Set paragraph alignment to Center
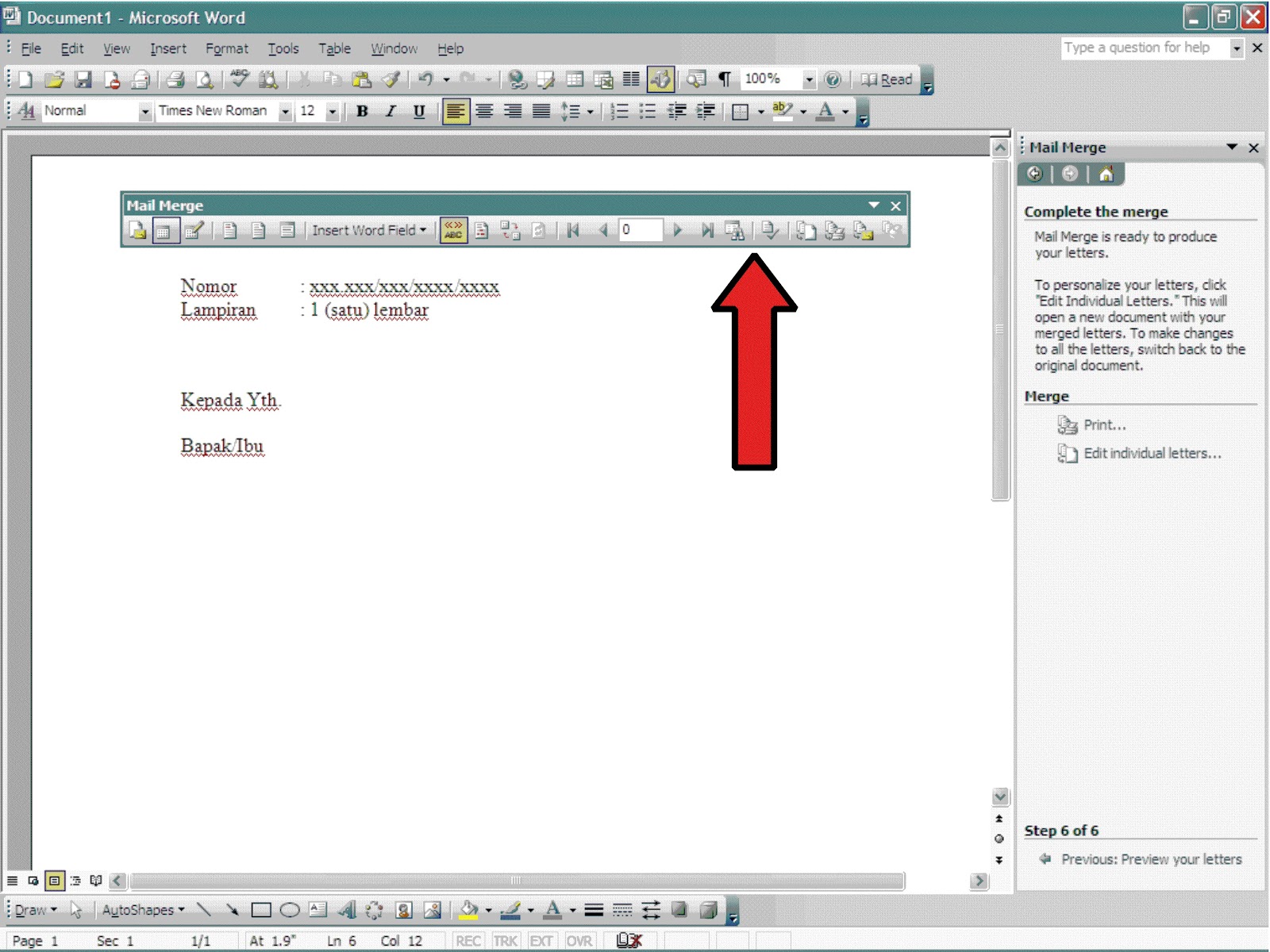The width and height of the screenshot is (1270, 952). (x=484, y=111)
